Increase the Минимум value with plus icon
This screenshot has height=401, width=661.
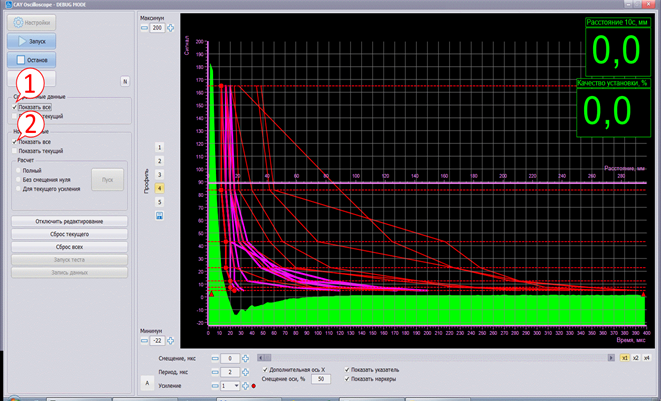pyautogui.click(x=171, y=341)
